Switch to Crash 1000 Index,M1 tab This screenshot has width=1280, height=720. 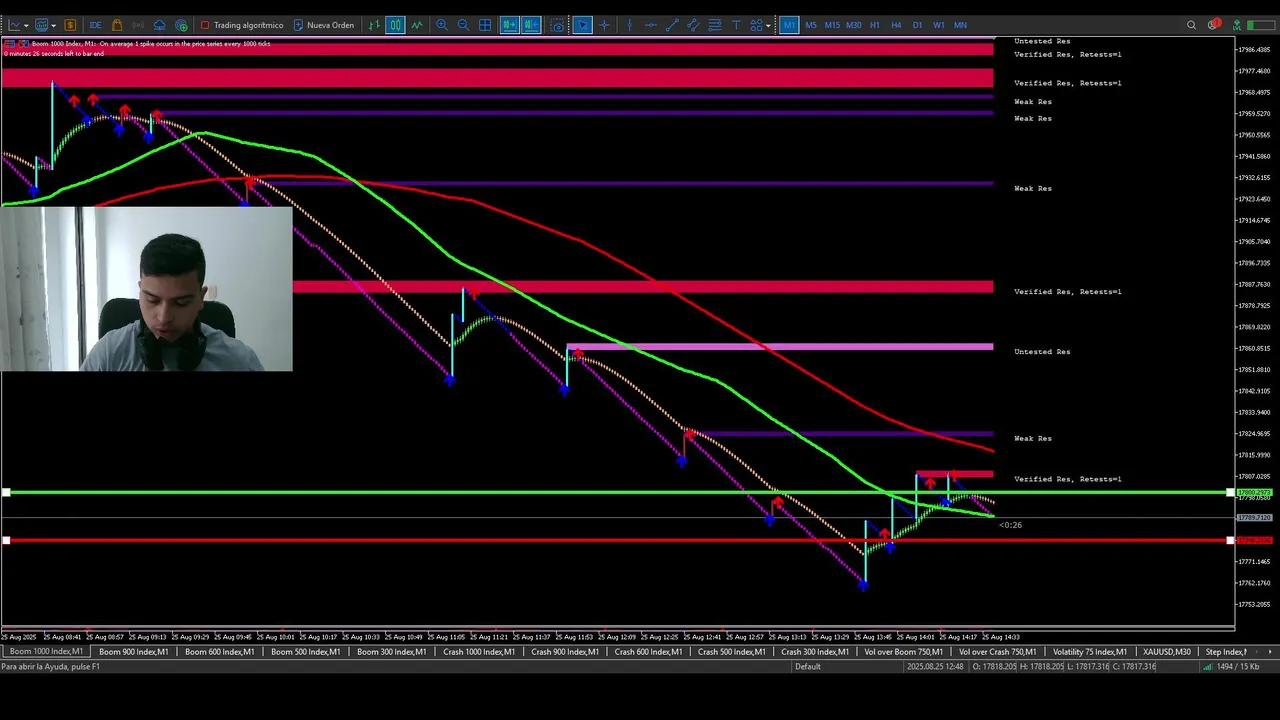[x=479, y=652]
